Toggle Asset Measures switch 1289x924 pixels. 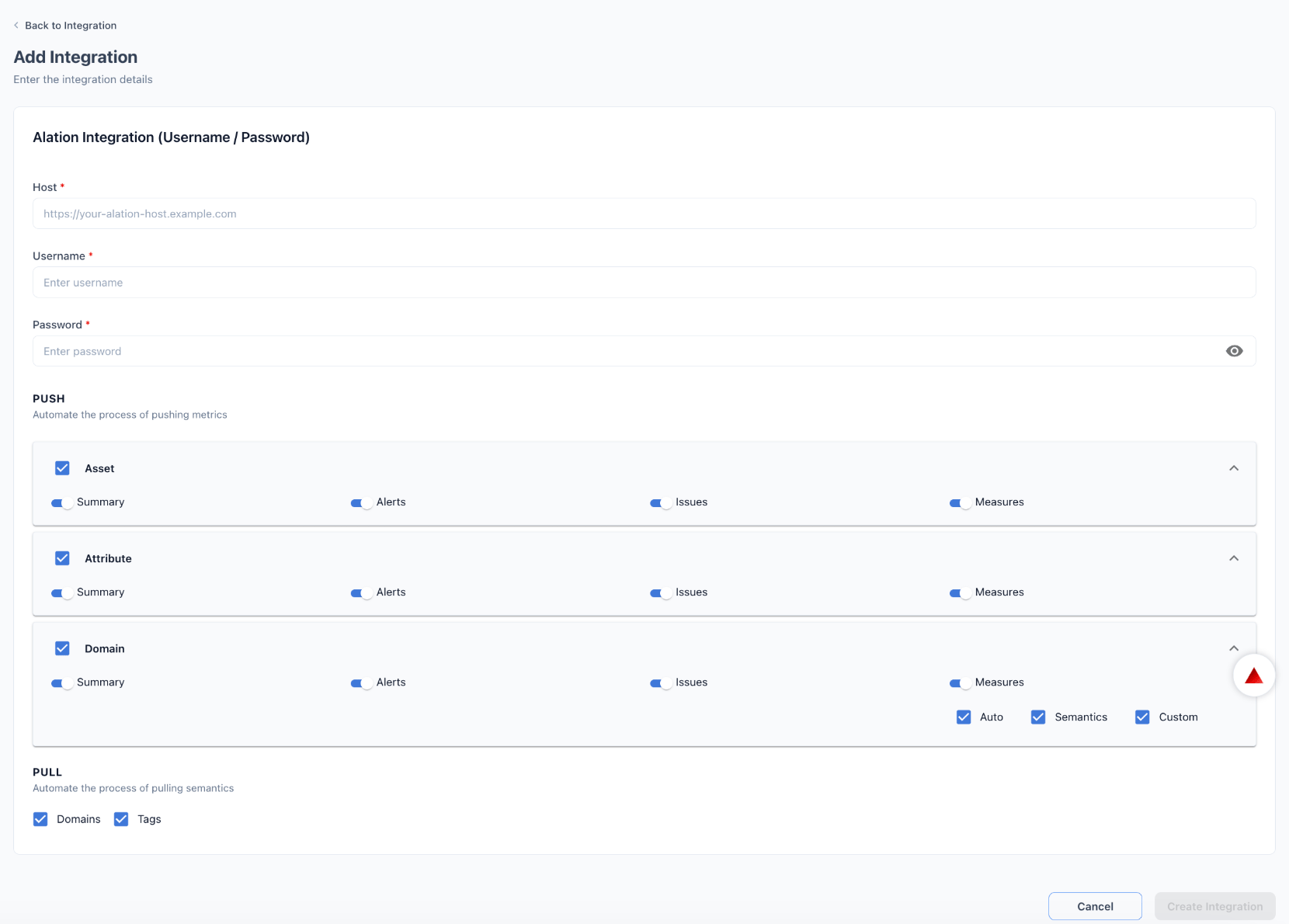point(961,503)
